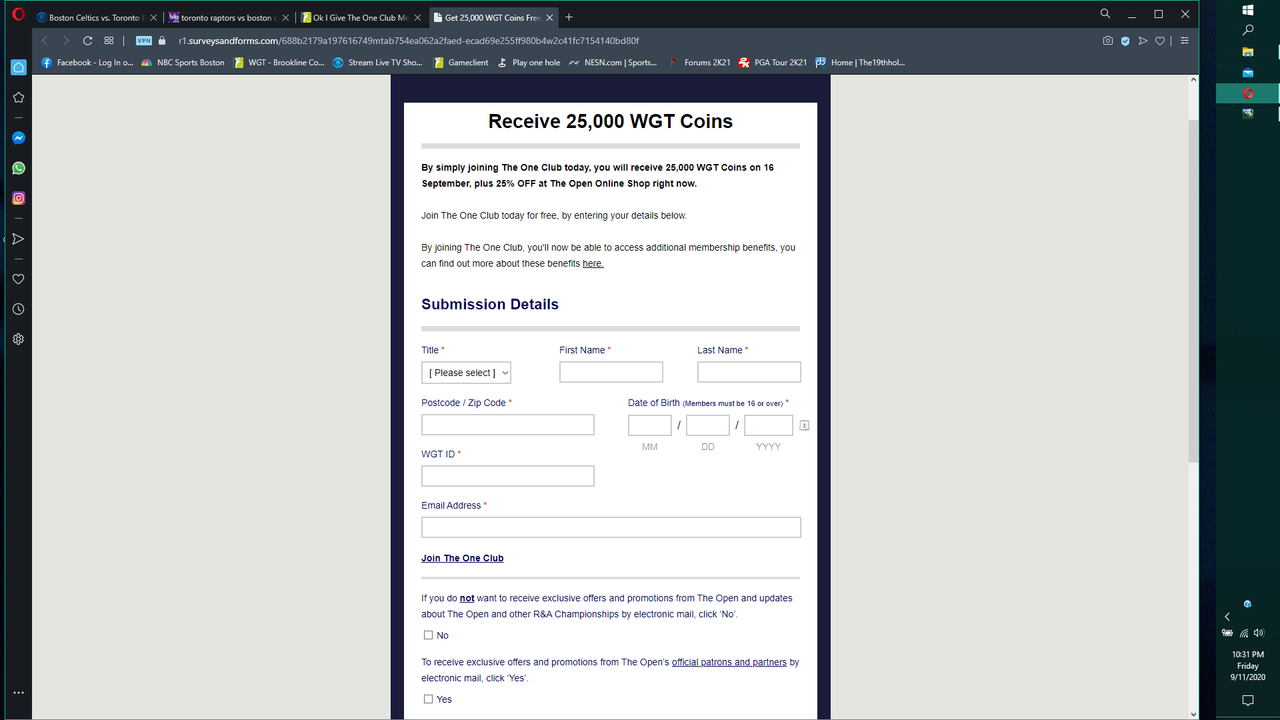Viewport: 1280px width, 720px height.
Task: Open the heart icon in sidebar
Action: tap(18, 279)
